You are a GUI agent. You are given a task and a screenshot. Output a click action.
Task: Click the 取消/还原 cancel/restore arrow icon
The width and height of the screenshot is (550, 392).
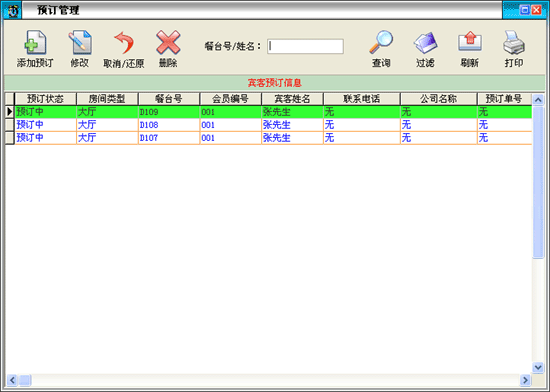[x=124, y=43]
